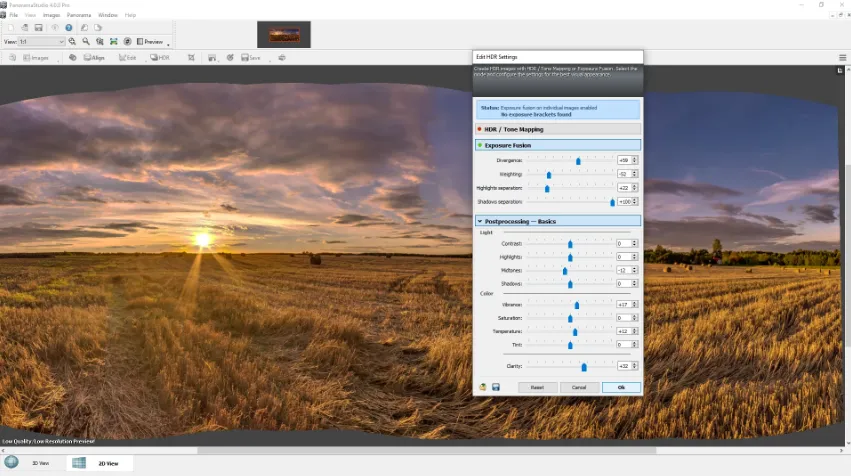This screenshot has height=476, width=851.
Task: Open the Panorama menu
Action: click(79, 15)
